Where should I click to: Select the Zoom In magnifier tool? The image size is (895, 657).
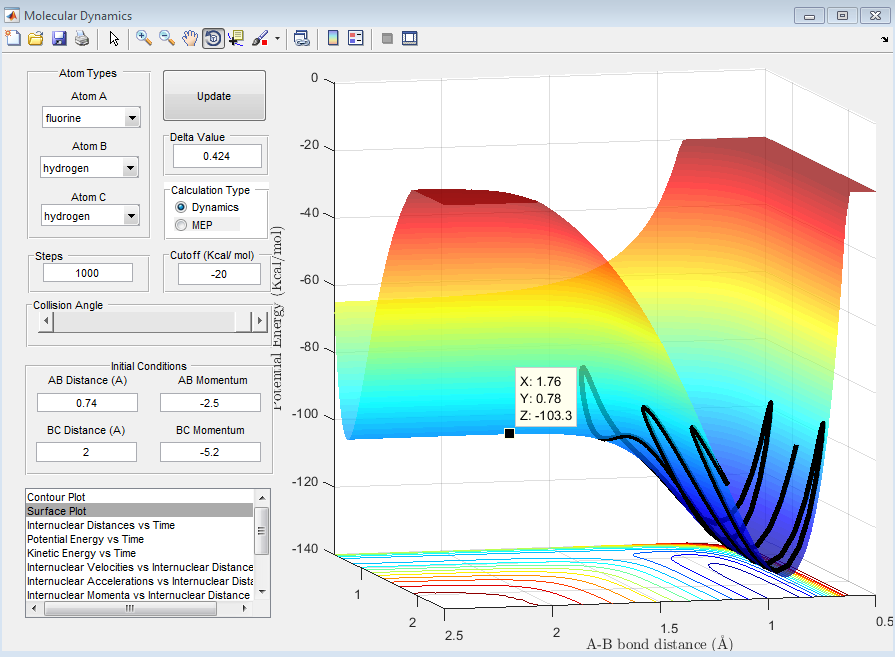click(x=144, y=38)
